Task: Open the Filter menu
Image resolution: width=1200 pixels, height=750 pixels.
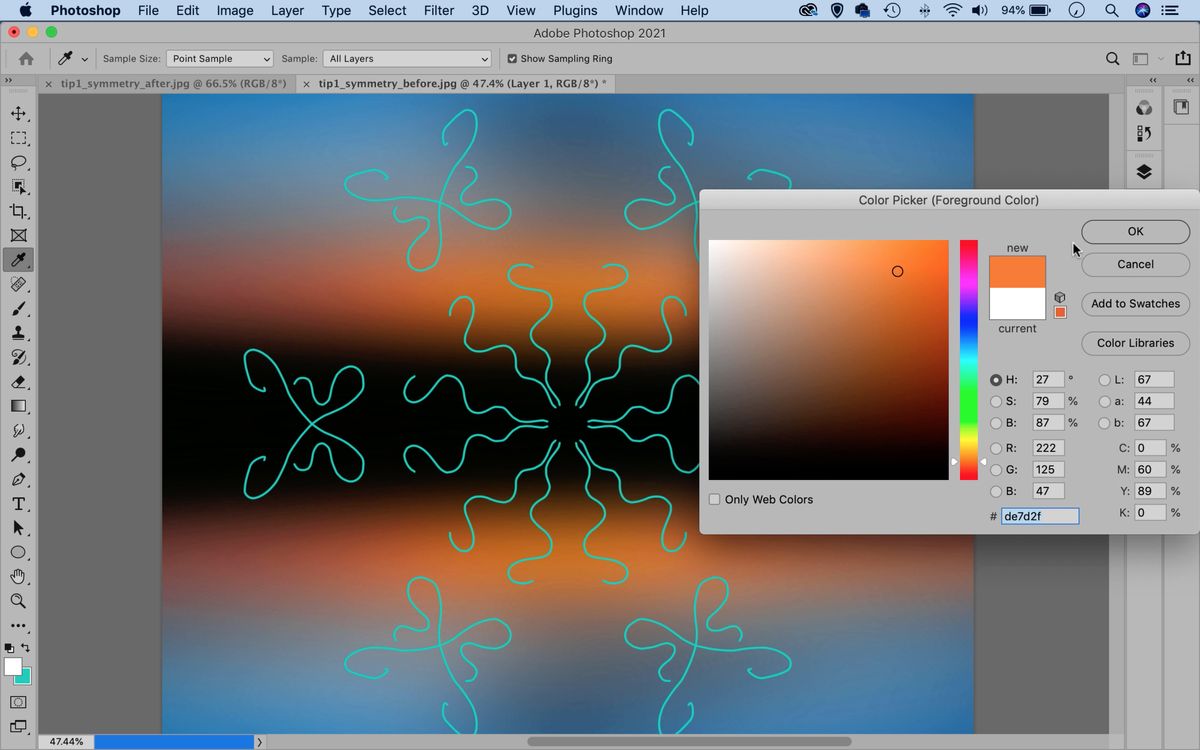Action: [x=439, y=10]
